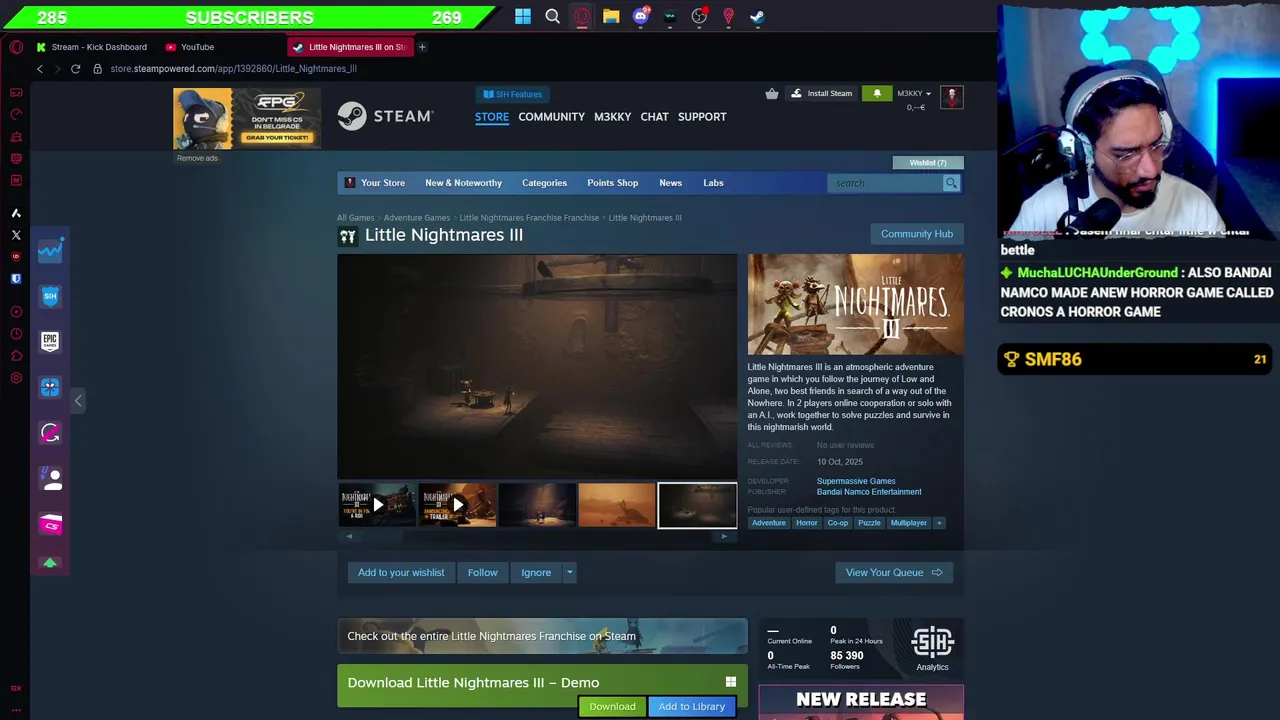Play the first trailer thumbnail

[377, 505]
